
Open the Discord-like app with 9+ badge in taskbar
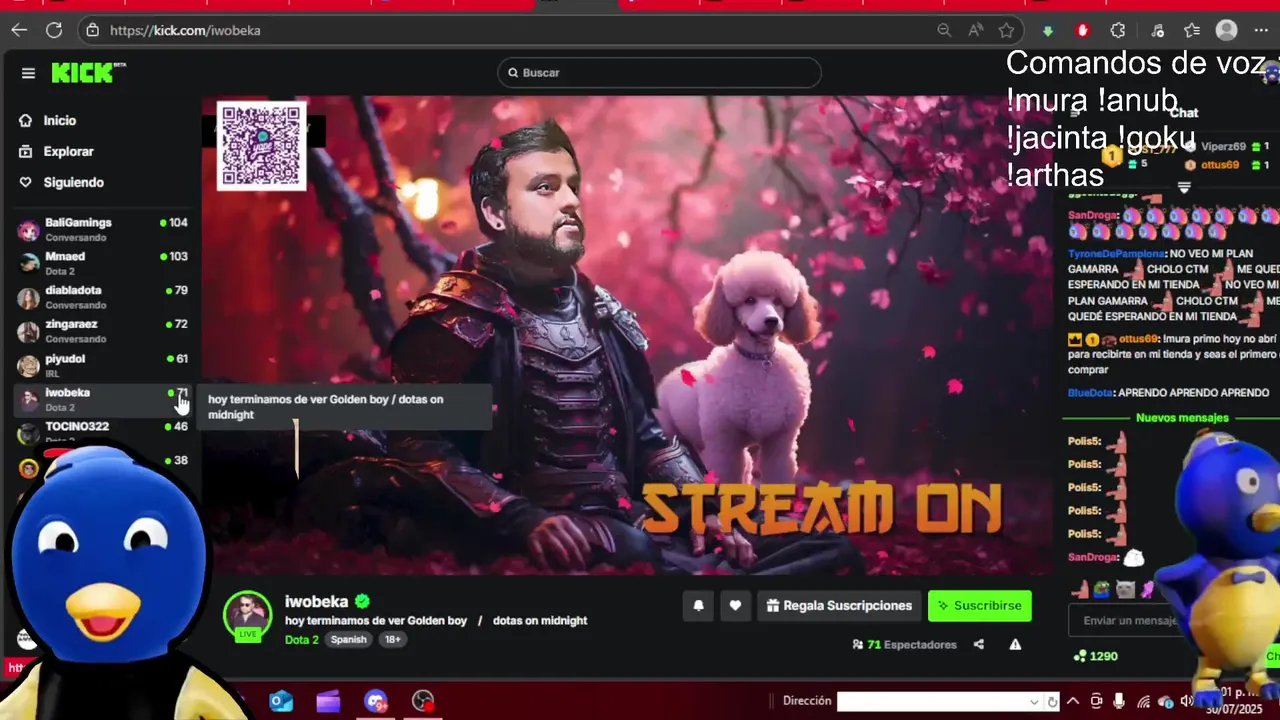376,701
